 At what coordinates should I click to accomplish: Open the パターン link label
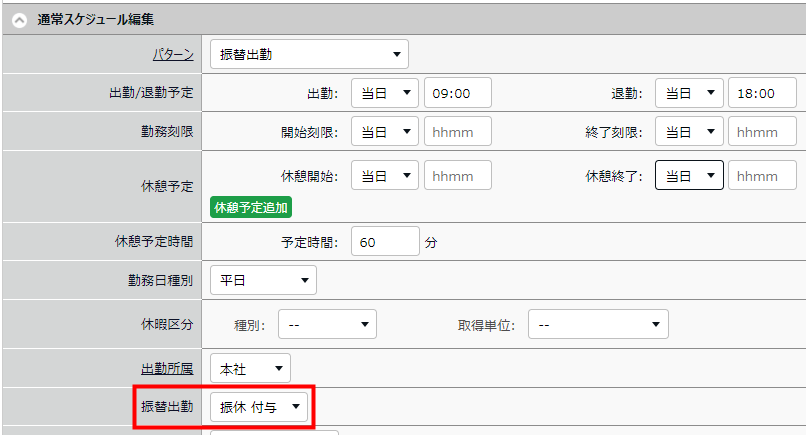click(x=173, y=54)
